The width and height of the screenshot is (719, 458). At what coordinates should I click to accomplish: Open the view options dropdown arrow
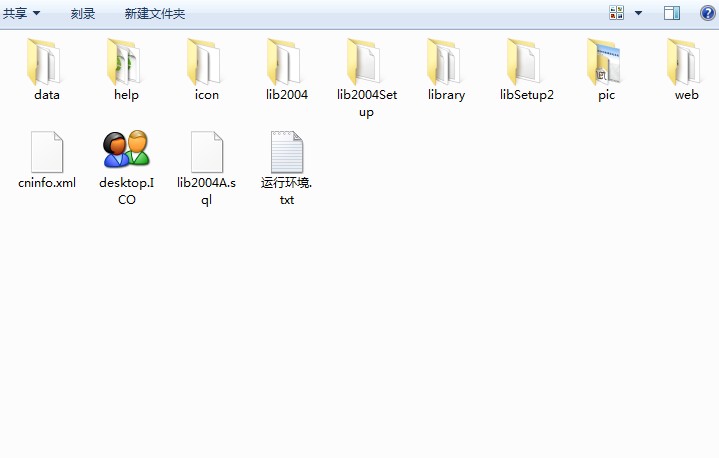[x=638, y=13]
